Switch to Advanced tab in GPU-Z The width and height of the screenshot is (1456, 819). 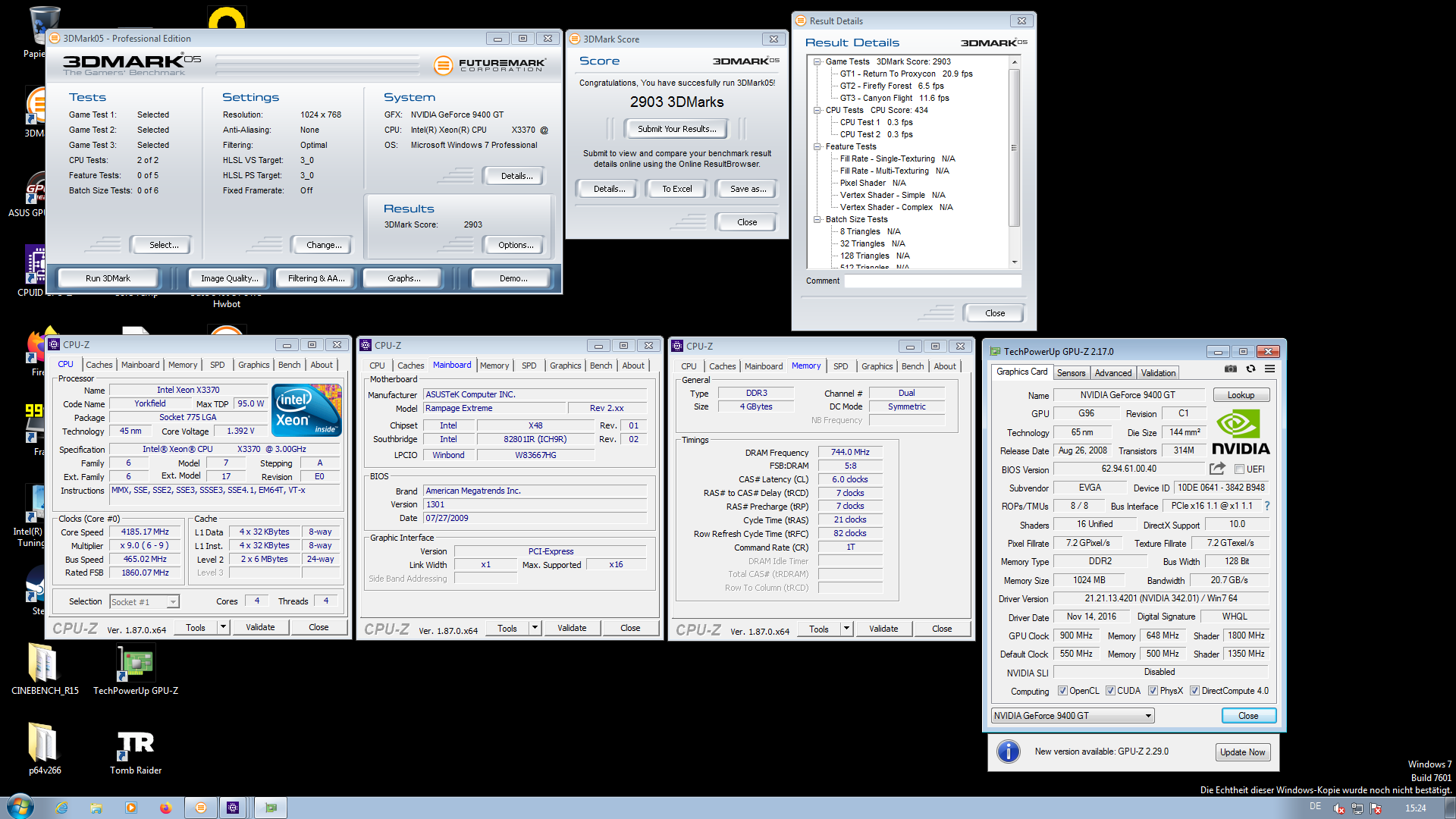pos(1112,372)
